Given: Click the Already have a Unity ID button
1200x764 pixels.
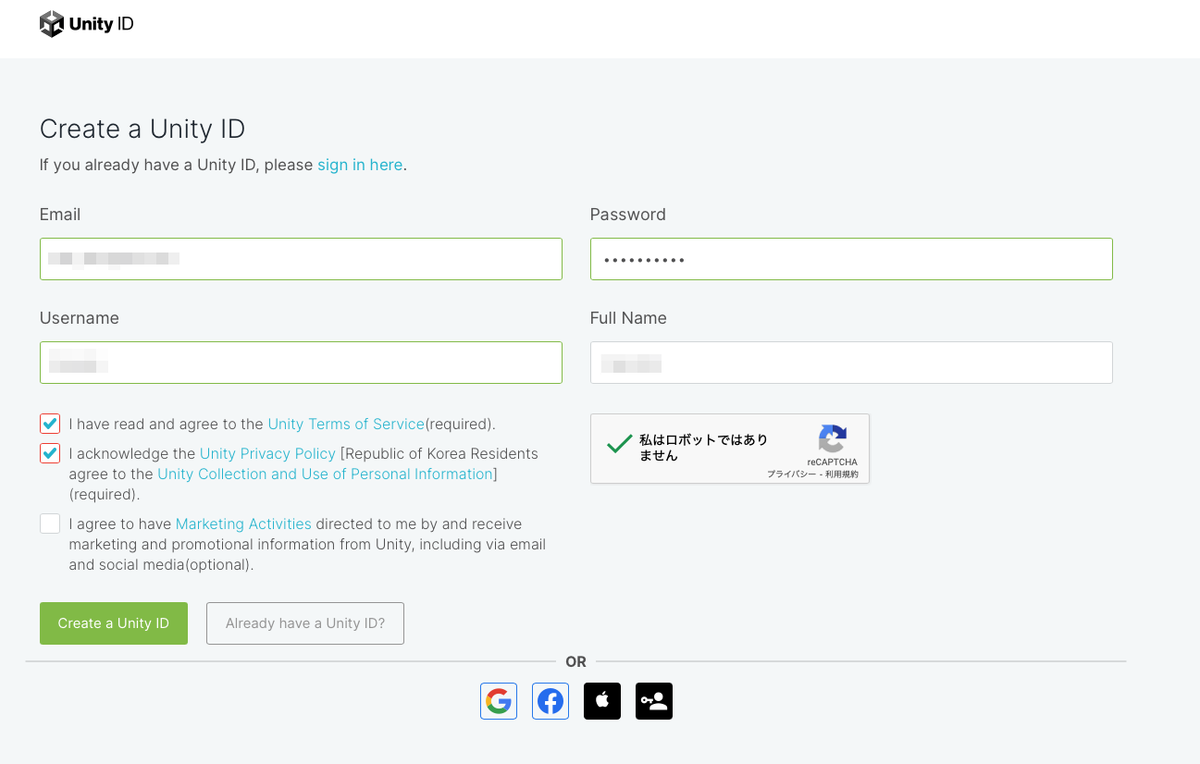Looking at the screenshot, I should click(305, 623).
